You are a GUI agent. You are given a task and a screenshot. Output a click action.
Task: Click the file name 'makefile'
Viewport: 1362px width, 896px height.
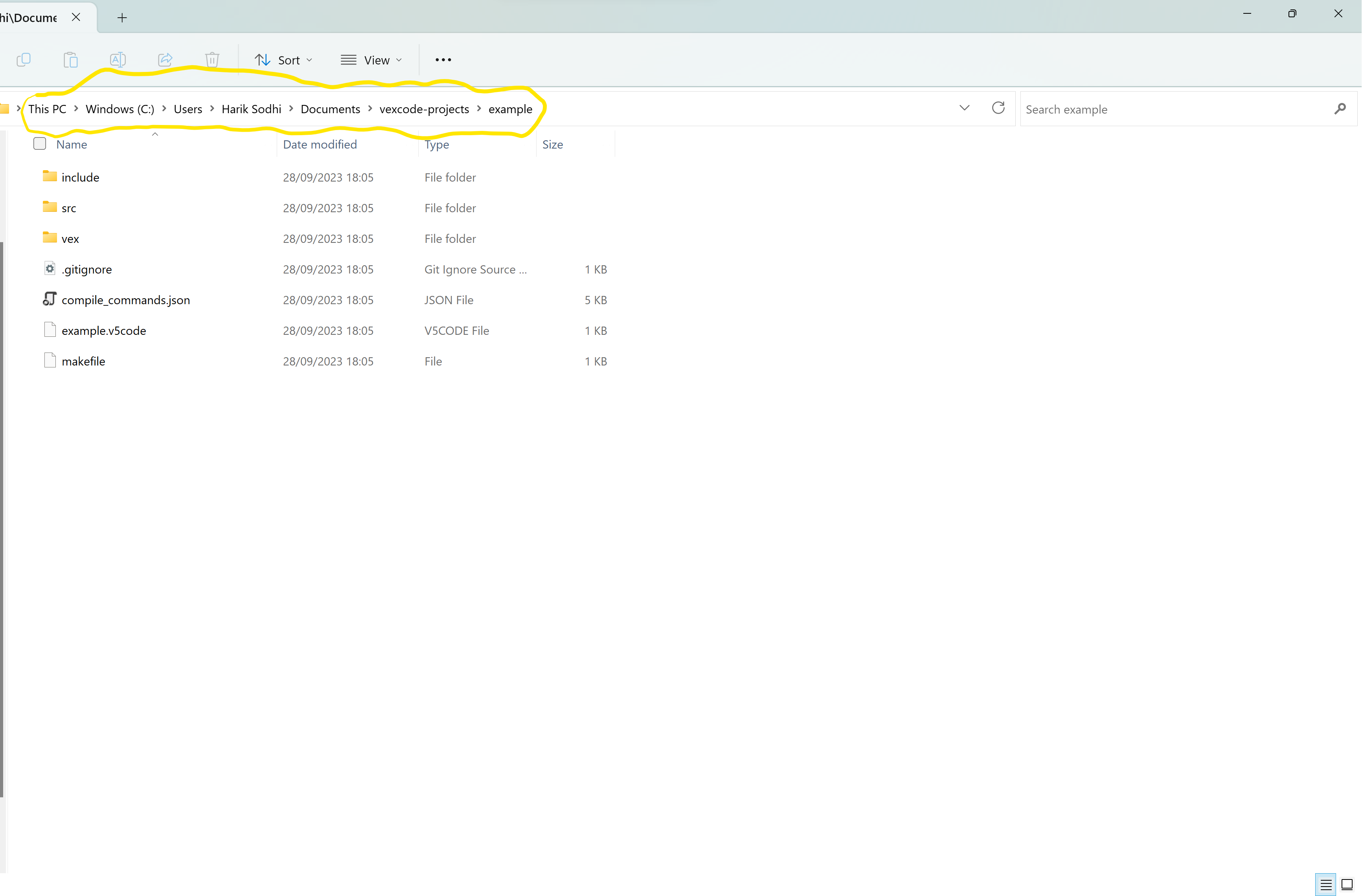pyautogui.click(x=84, y=362)
